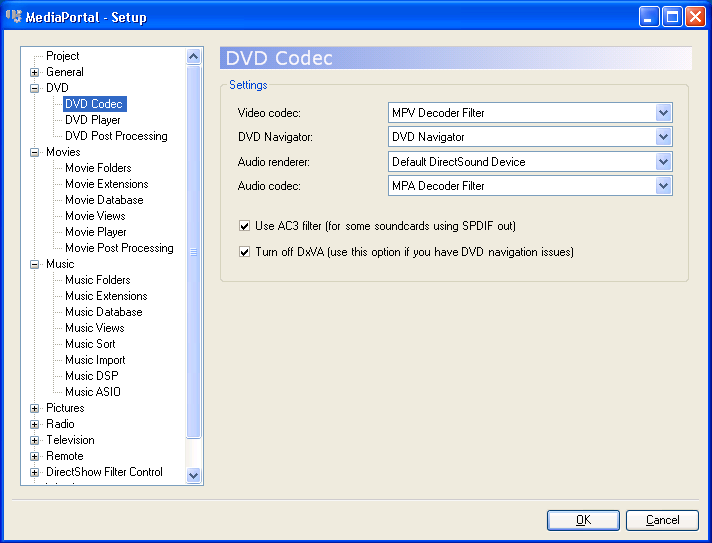
Task: Select Project in the tree
Action: pos(63,56)
